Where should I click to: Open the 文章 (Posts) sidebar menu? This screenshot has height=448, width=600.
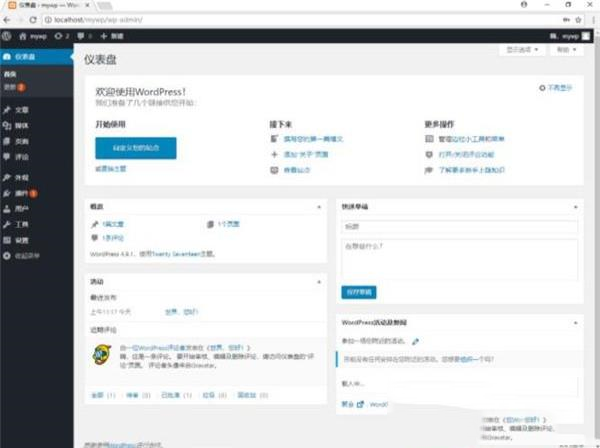[x=22, y=110]
